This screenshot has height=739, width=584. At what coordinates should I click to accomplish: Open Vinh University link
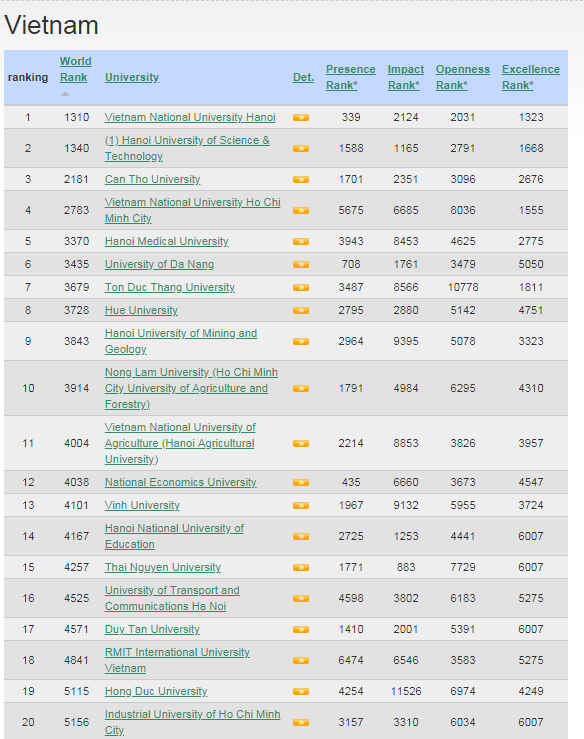click(x=142, y=506)
